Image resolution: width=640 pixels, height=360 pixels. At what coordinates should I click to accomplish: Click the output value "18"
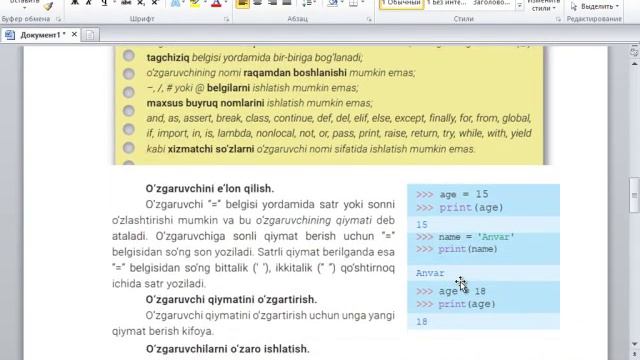tap(422, 322)
